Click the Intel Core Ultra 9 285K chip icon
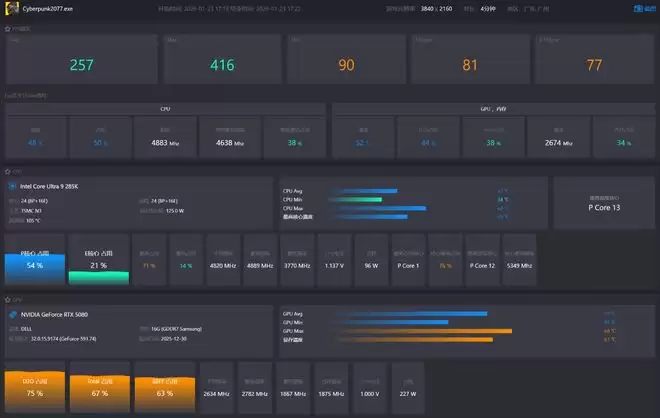The image size is (660, 418). (12, 186)
